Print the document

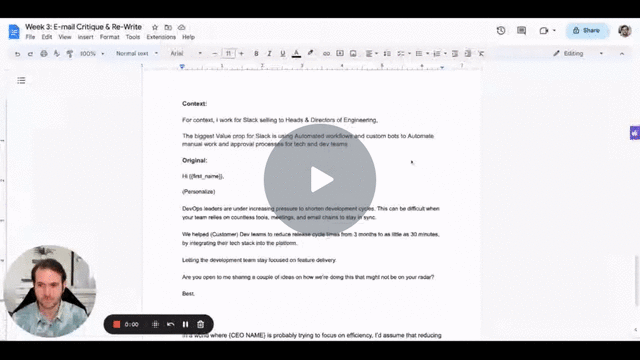coord(44,54)
